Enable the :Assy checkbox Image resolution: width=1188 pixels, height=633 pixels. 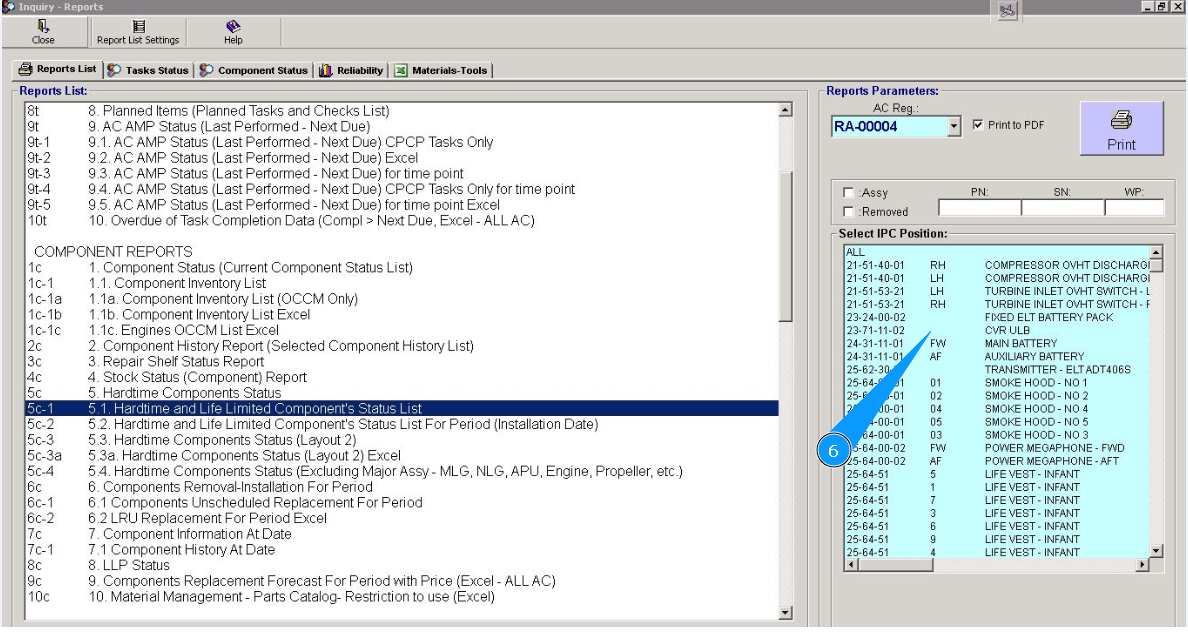[x=849, y=193]
